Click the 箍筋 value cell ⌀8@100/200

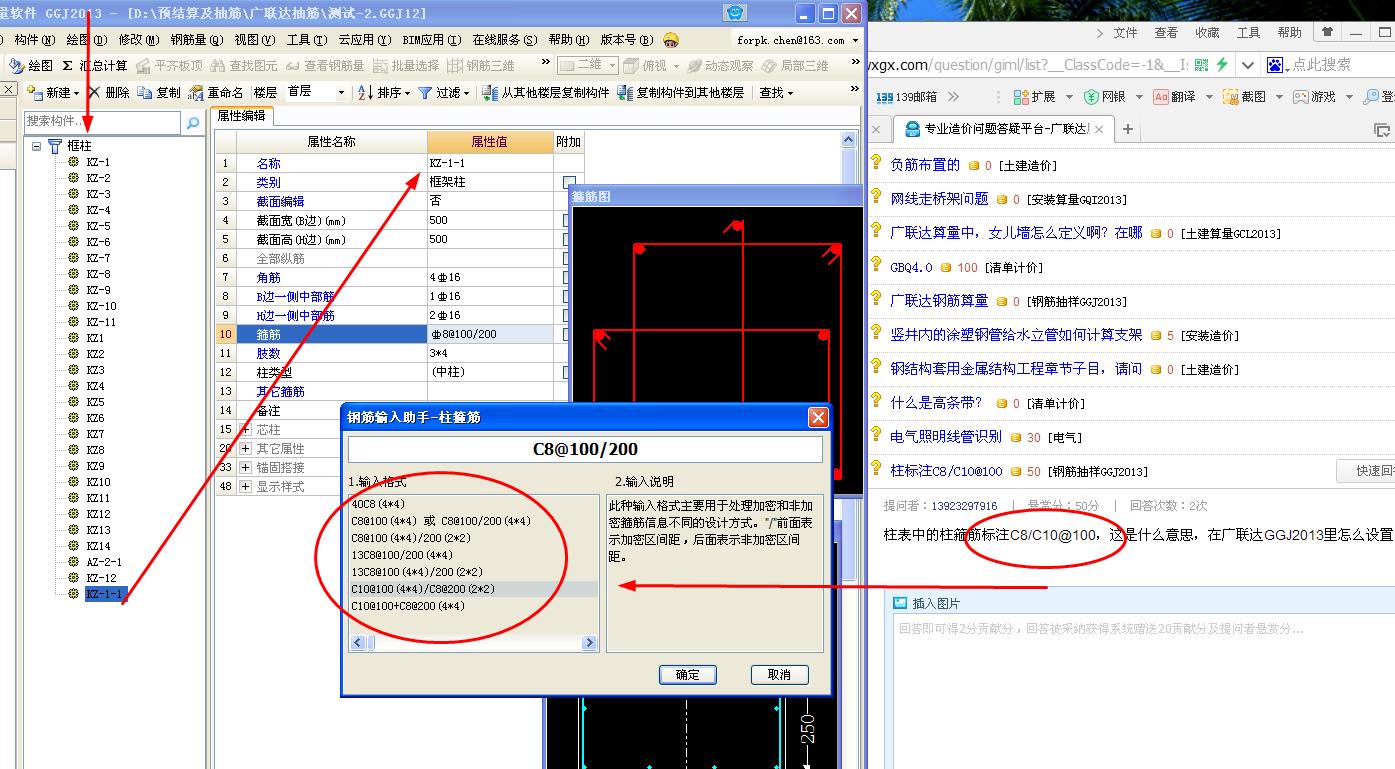[490, 334]
